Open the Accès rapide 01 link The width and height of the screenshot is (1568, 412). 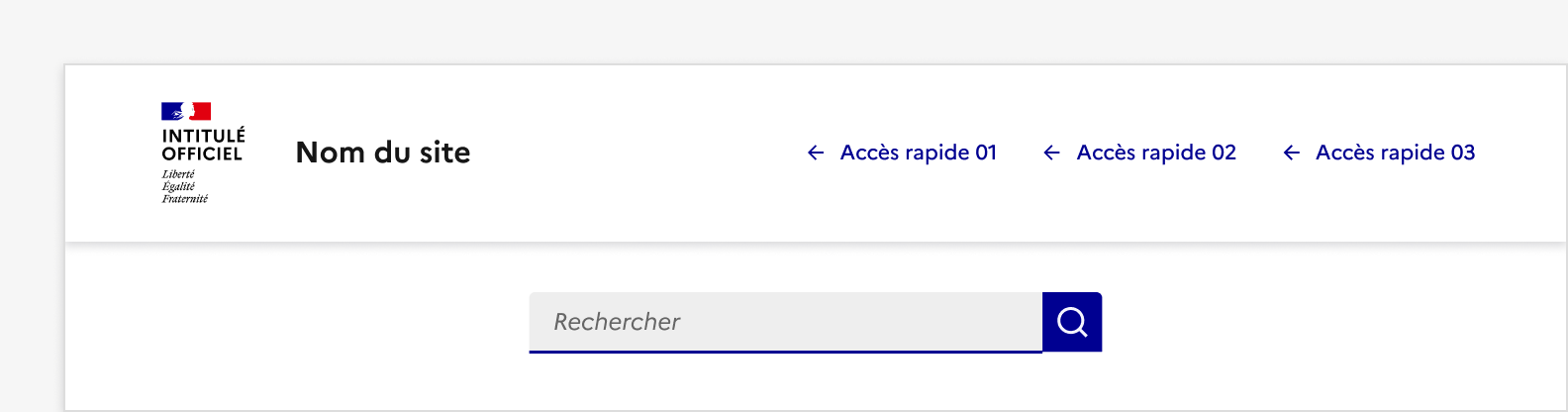pyautogui.click(x=918, y=153)
